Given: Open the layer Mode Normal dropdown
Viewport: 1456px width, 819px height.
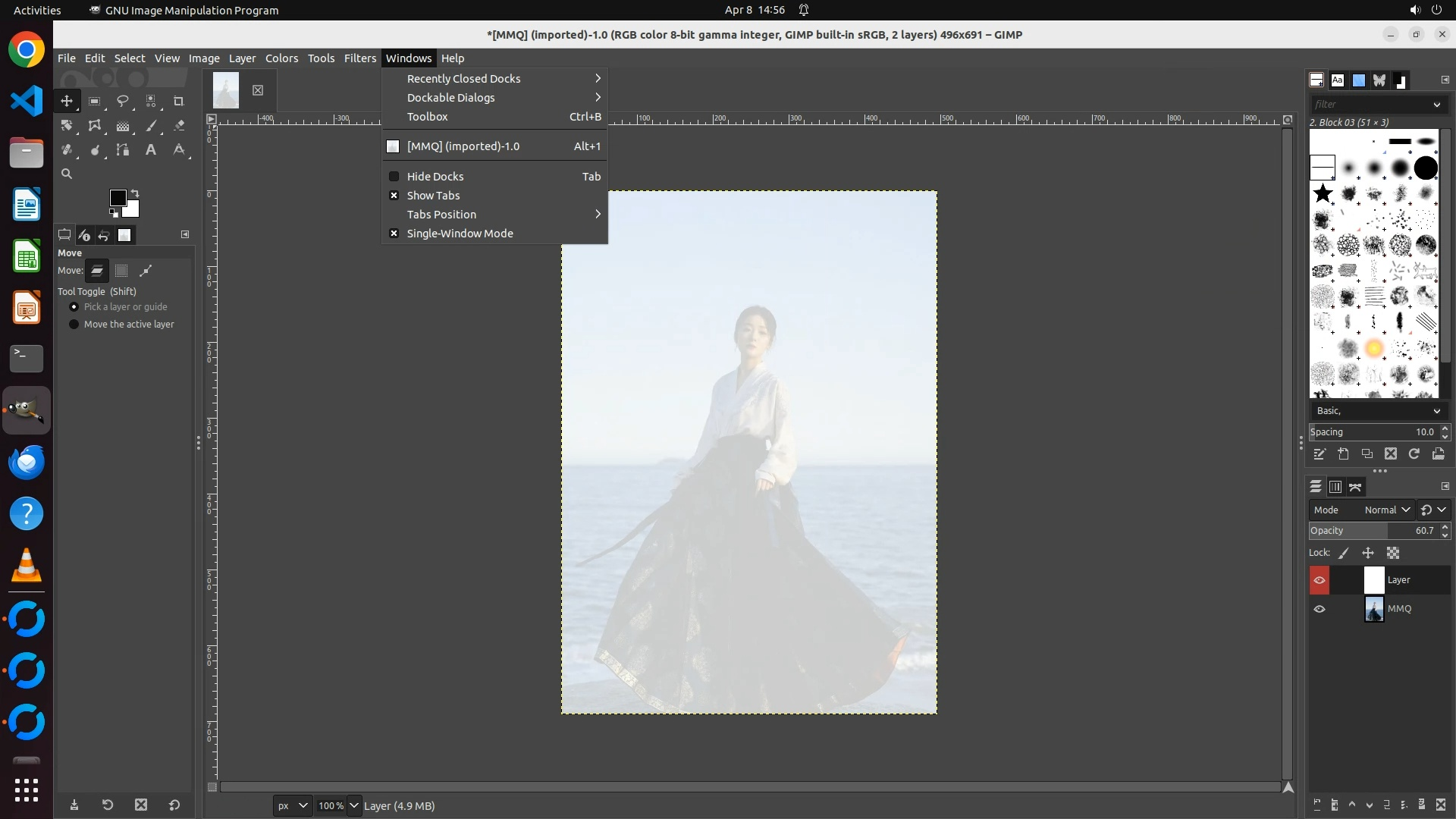Looking at the screenshot, I should tap(1386, 510).
